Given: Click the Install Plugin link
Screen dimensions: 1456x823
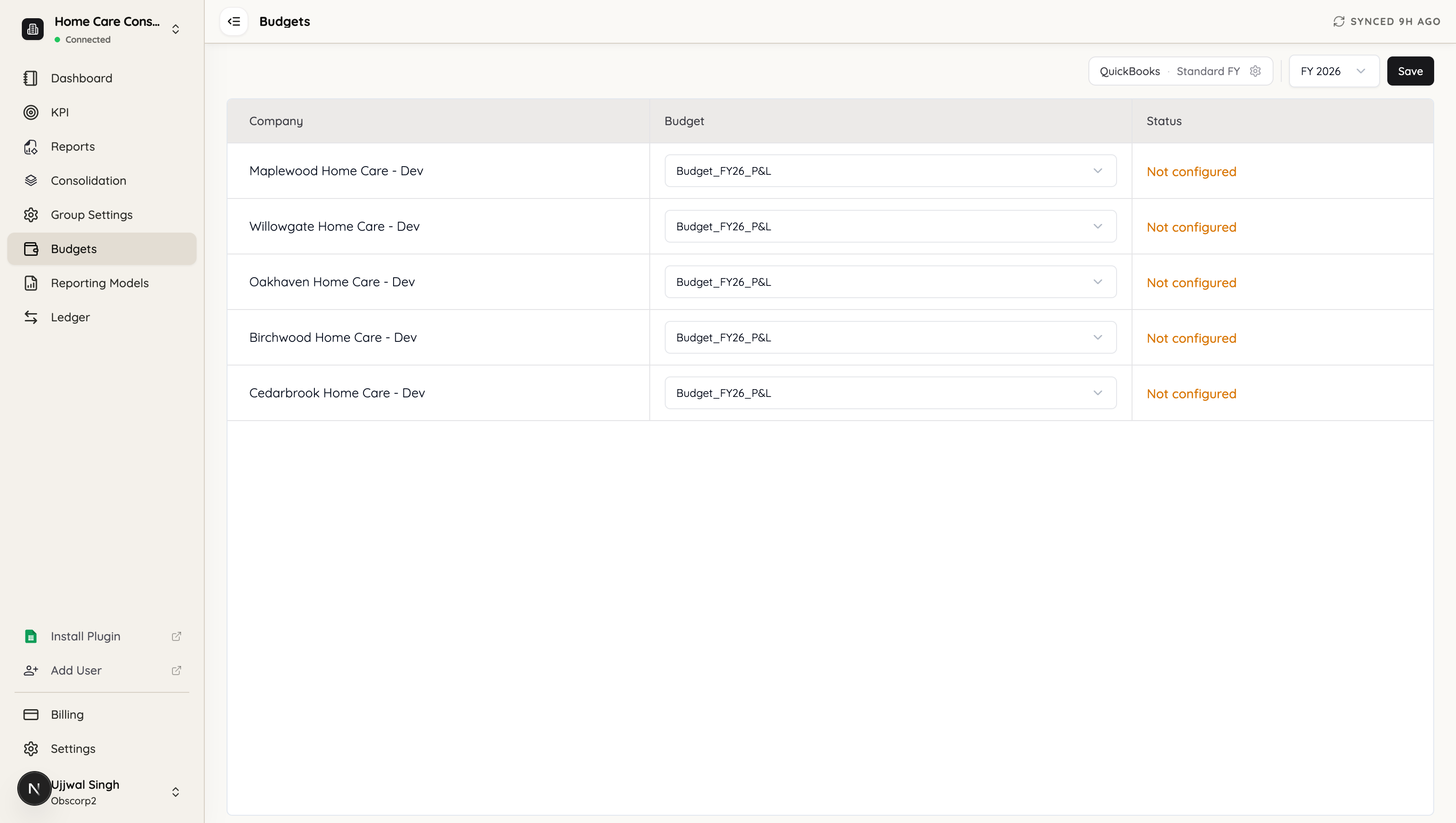Looking at the screenshot, I should (x=102, y=636).
